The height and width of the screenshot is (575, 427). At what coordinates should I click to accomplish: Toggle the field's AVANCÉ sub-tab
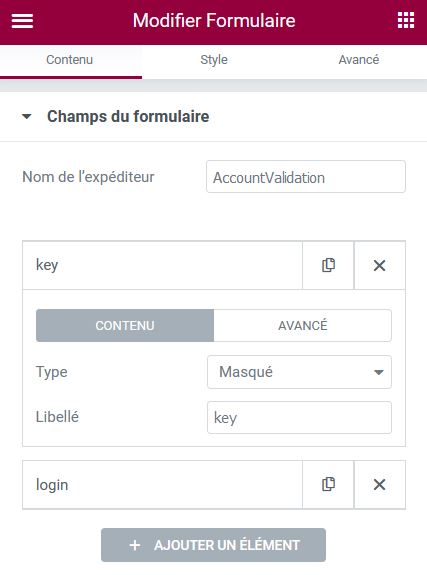(x=303, y=325)
